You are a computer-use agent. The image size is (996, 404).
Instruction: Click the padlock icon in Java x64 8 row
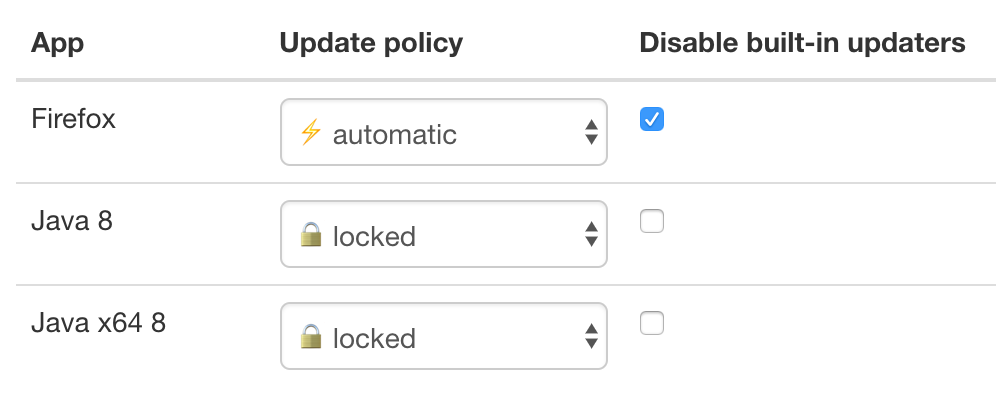point(311,337)
